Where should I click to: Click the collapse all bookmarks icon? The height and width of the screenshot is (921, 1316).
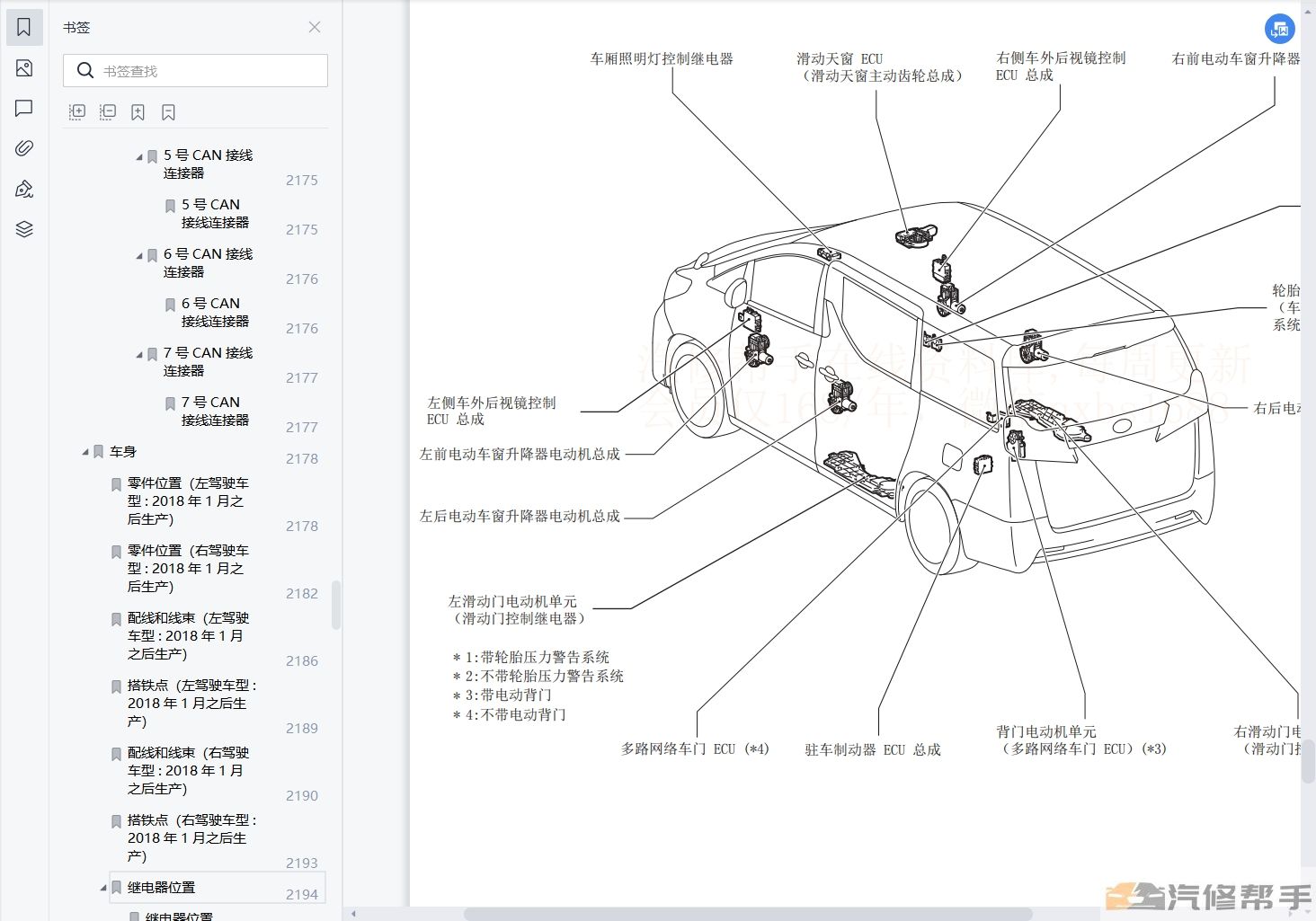point(108,112)
